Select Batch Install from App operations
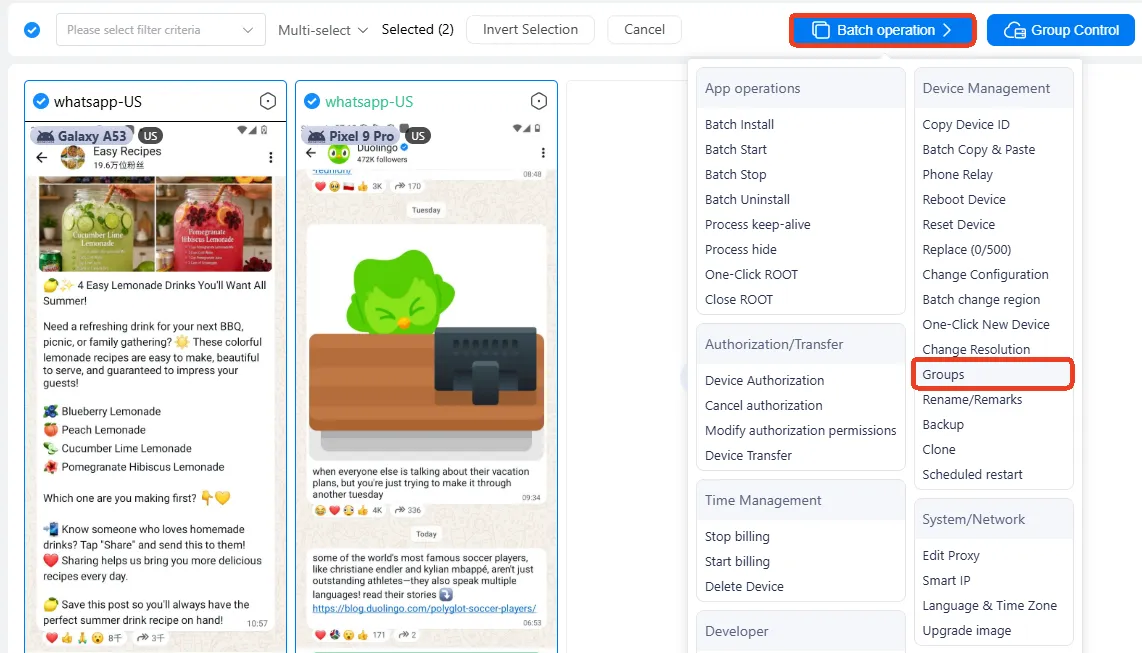This screenshot has height=653, width=1142. (739, 124)
